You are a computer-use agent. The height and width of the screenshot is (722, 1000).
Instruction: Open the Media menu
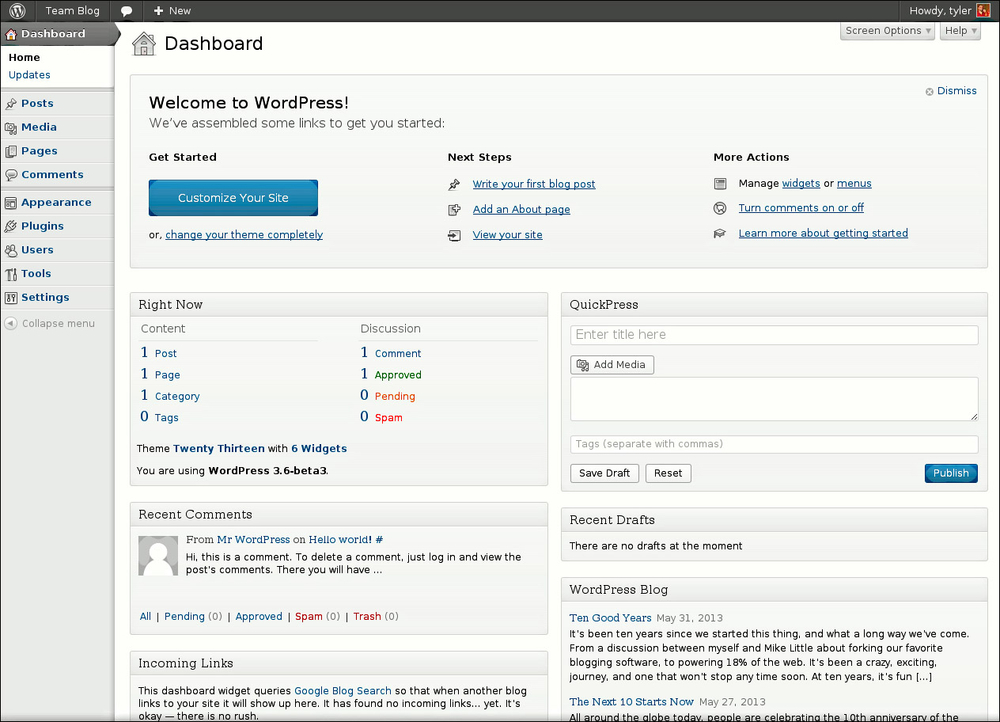tap(39, 127)
